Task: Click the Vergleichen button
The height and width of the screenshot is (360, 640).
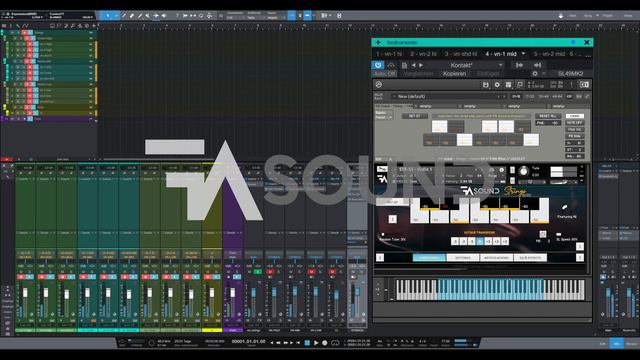Action: (418, 74)
